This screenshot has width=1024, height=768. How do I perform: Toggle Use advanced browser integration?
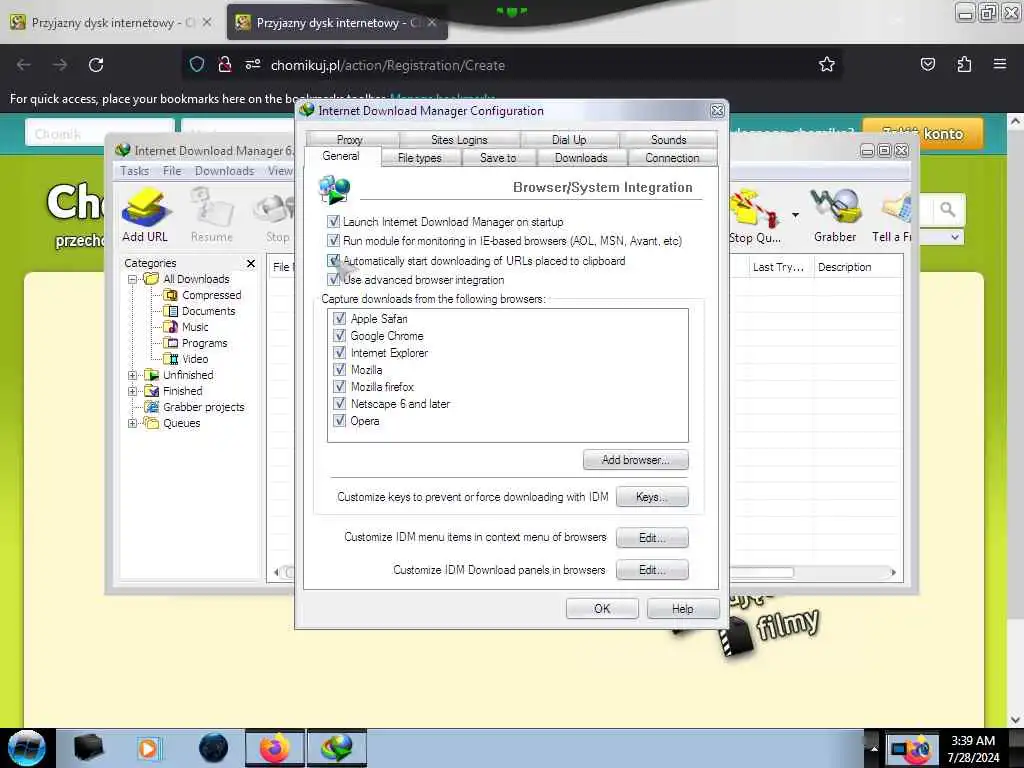pyautogui.click(x=334, y=280)
